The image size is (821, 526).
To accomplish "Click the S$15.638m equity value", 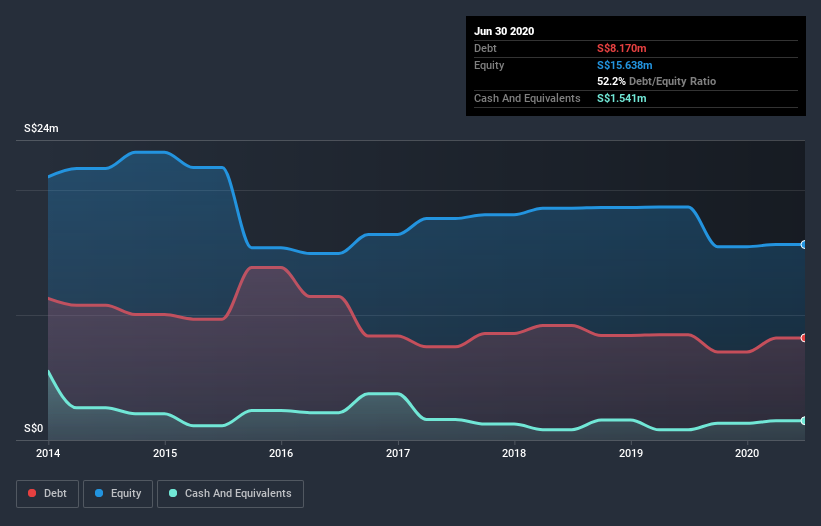I will tap(625, 65).
